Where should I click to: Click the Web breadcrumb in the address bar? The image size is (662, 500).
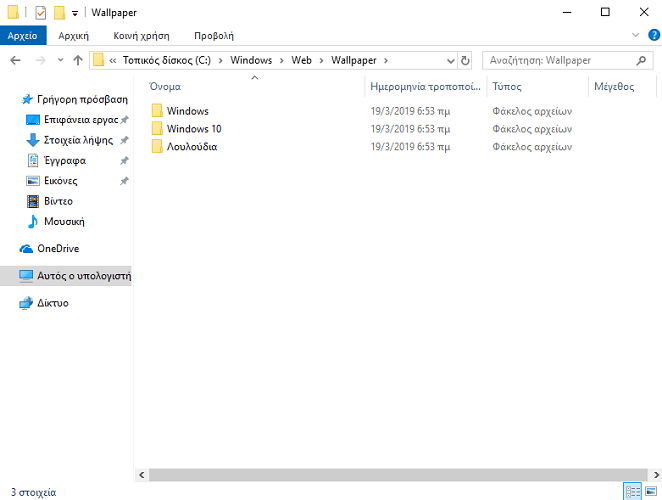click(301, 60)
